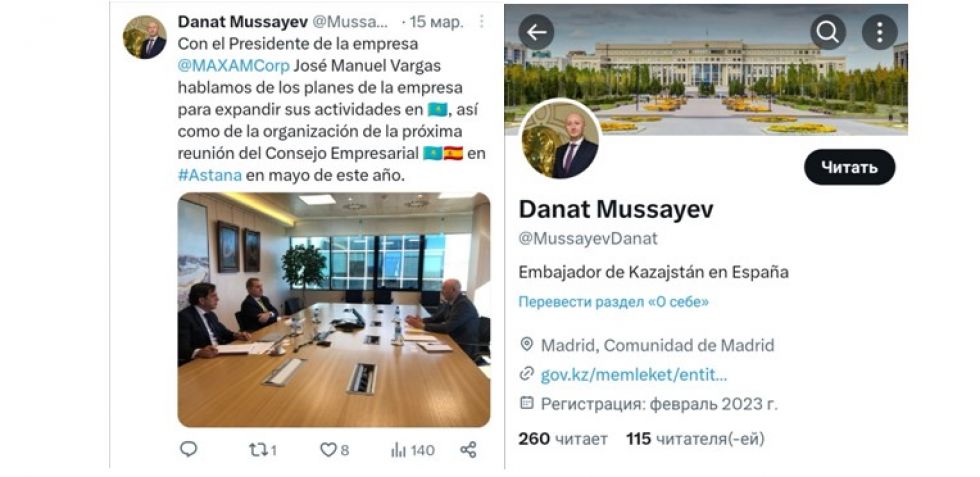View tweet analytics showing 140 views

coord(412,449)
